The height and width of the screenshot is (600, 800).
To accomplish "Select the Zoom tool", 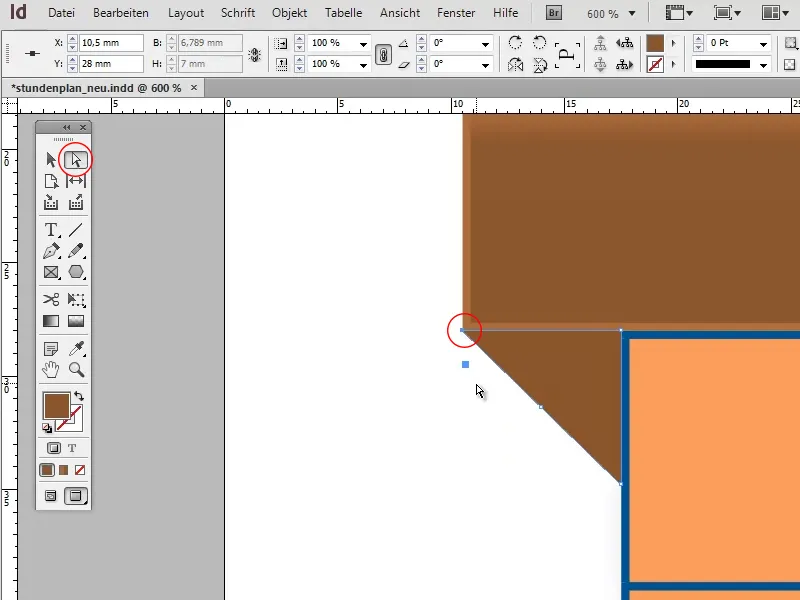I will coord(76,369).
